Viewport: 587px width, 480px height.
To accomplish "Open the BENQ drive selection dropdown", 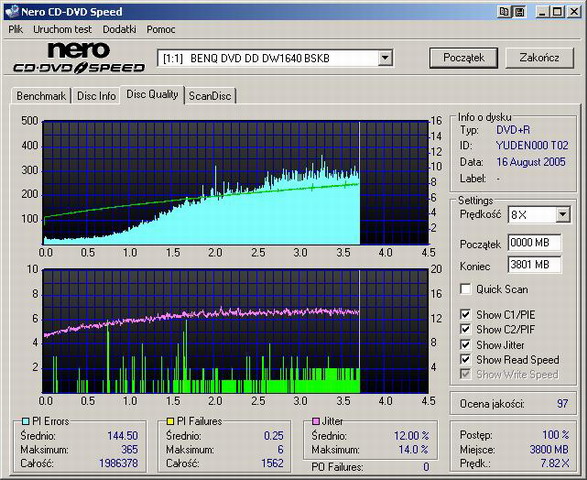I will click(x=384, y=58).
